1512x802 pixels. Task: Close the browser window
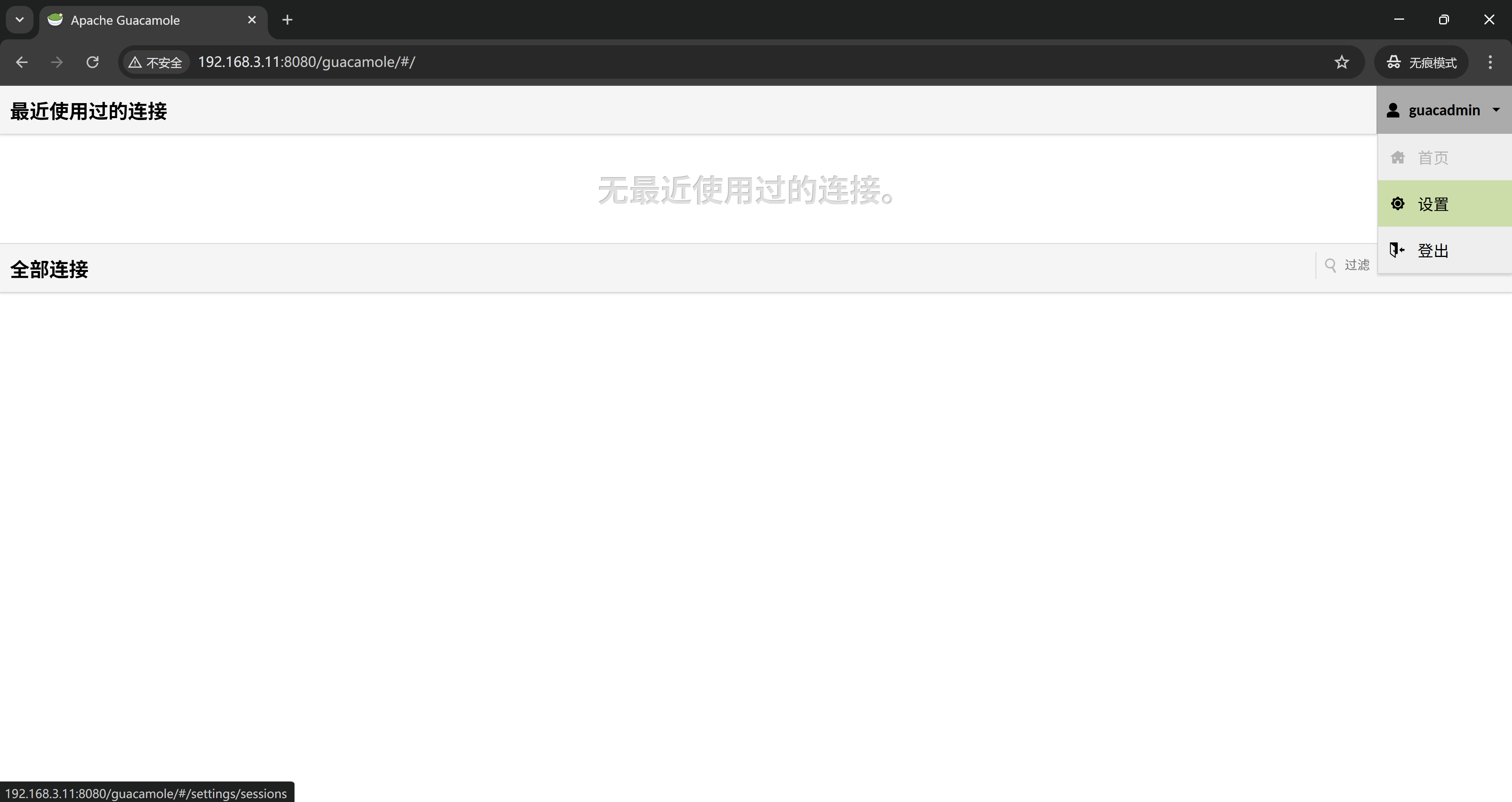click(x=1489, y=19)
